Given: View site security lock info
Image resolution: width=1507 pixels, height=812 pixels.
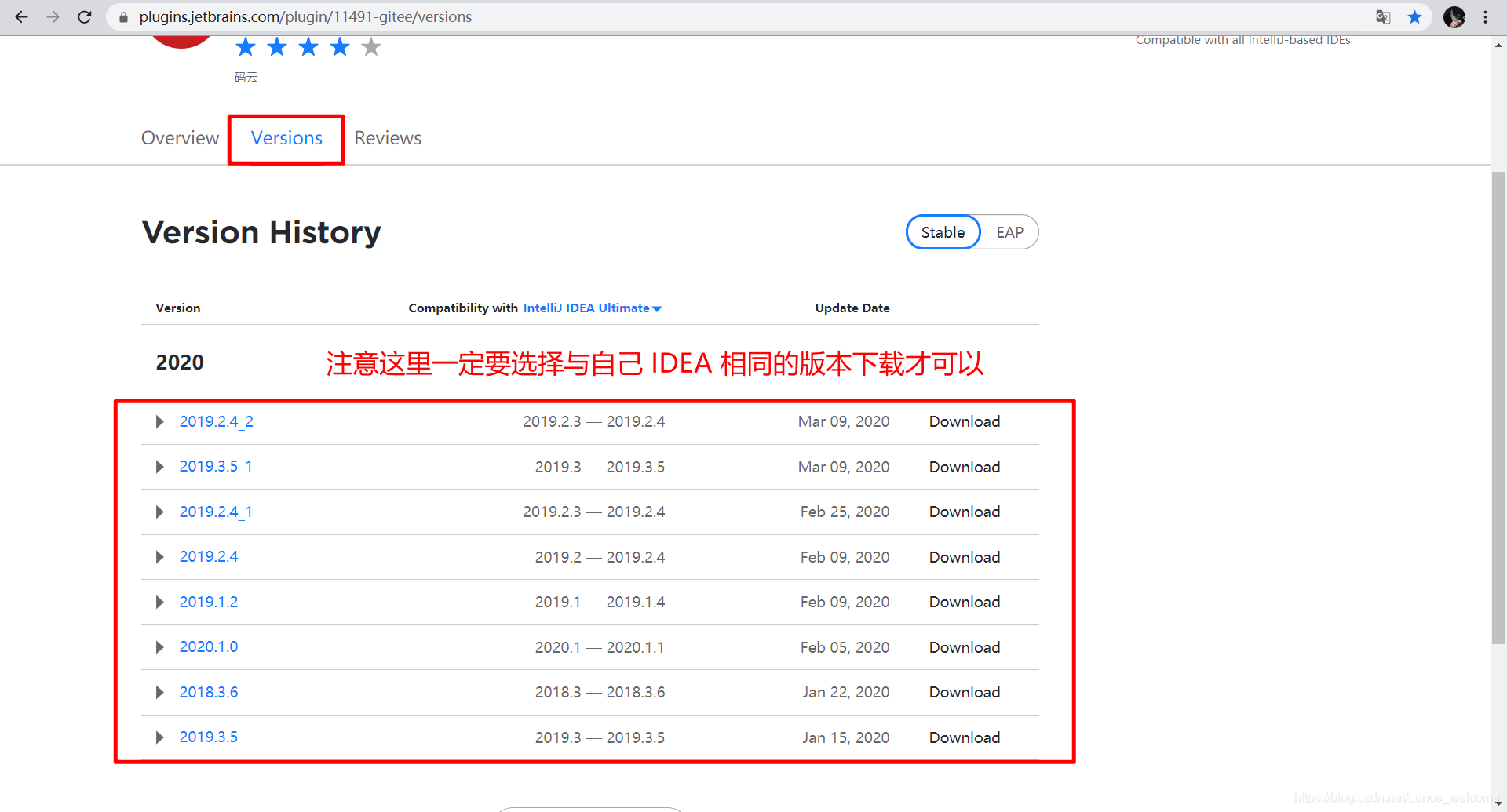Looking at the screenshot, I should 123,16.
